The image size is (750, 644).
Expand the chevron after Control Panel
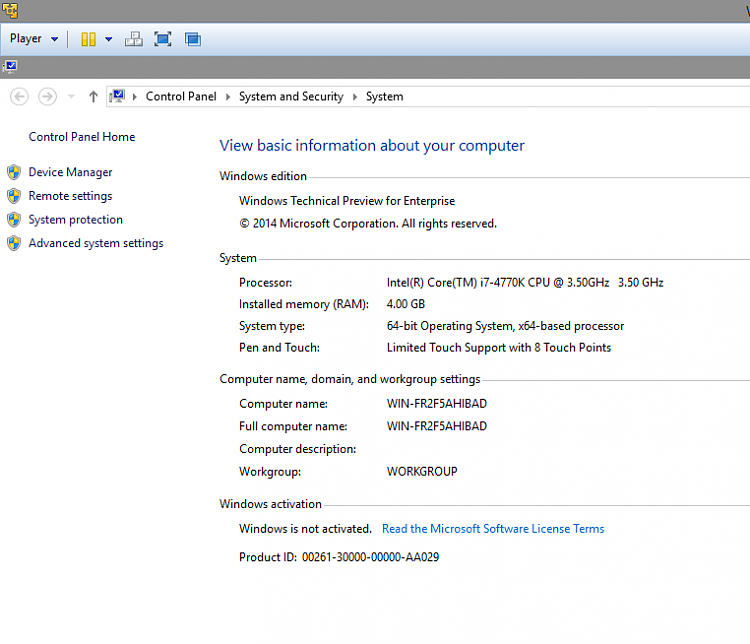click(228, 97)
